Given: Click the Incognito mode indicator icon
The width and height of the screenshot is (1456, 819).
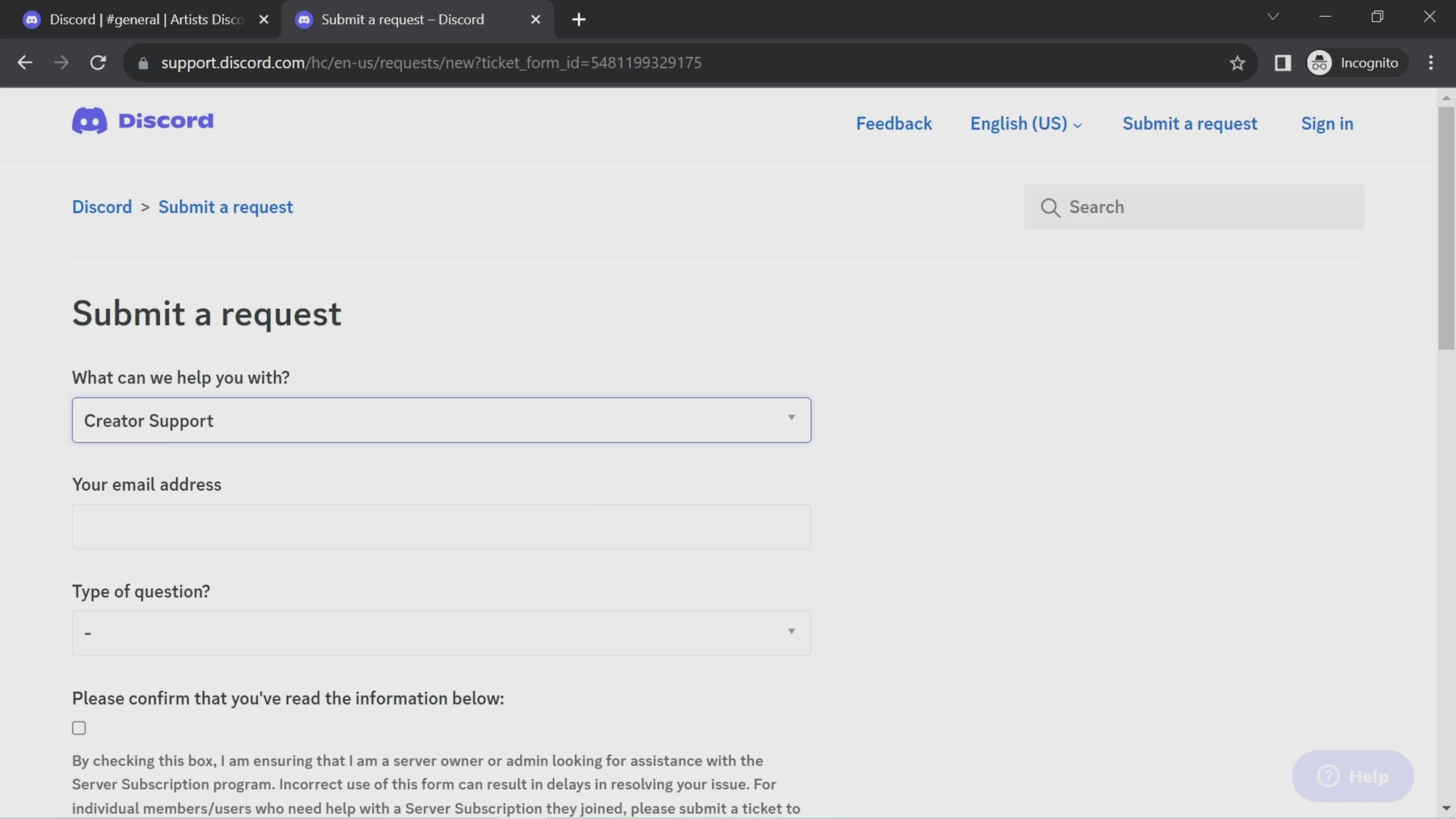Looking at the screenshot, I should click(x=1320, y=62).
